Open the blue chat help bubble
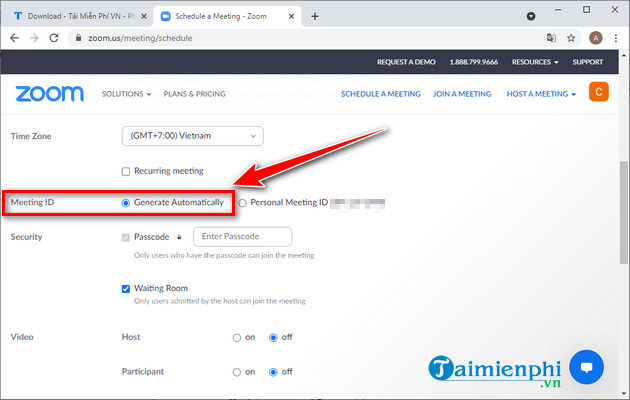Image resolution: width=630 pixels, height=400 pixels. (589, 365)
